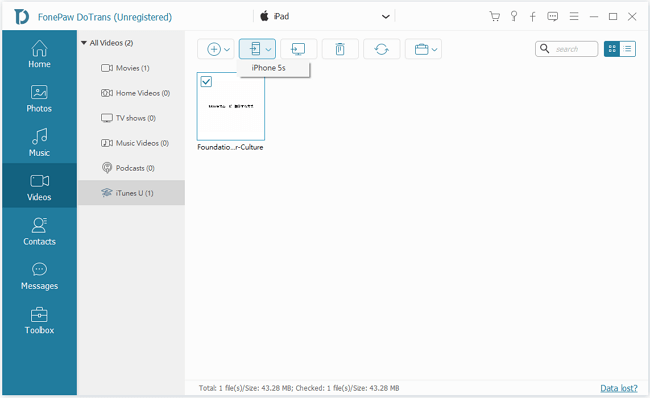Click the toolbox briefcase toolbar icon

421,49
